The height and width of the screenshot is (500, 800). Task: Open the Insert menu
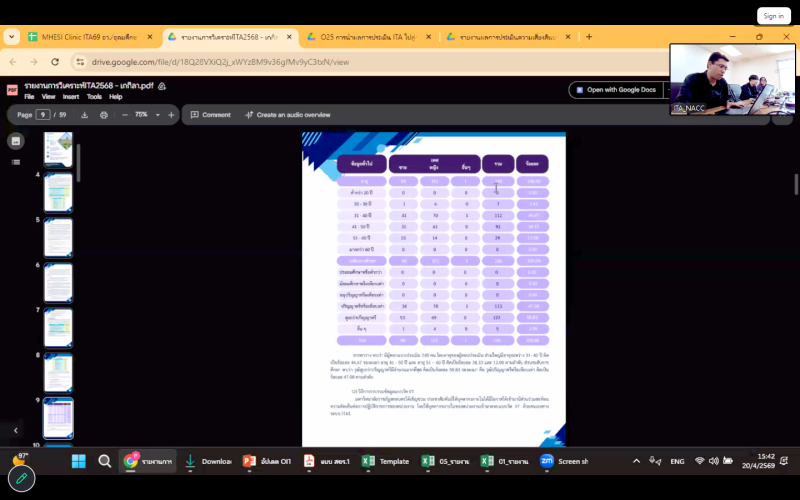tap(70, 97)
